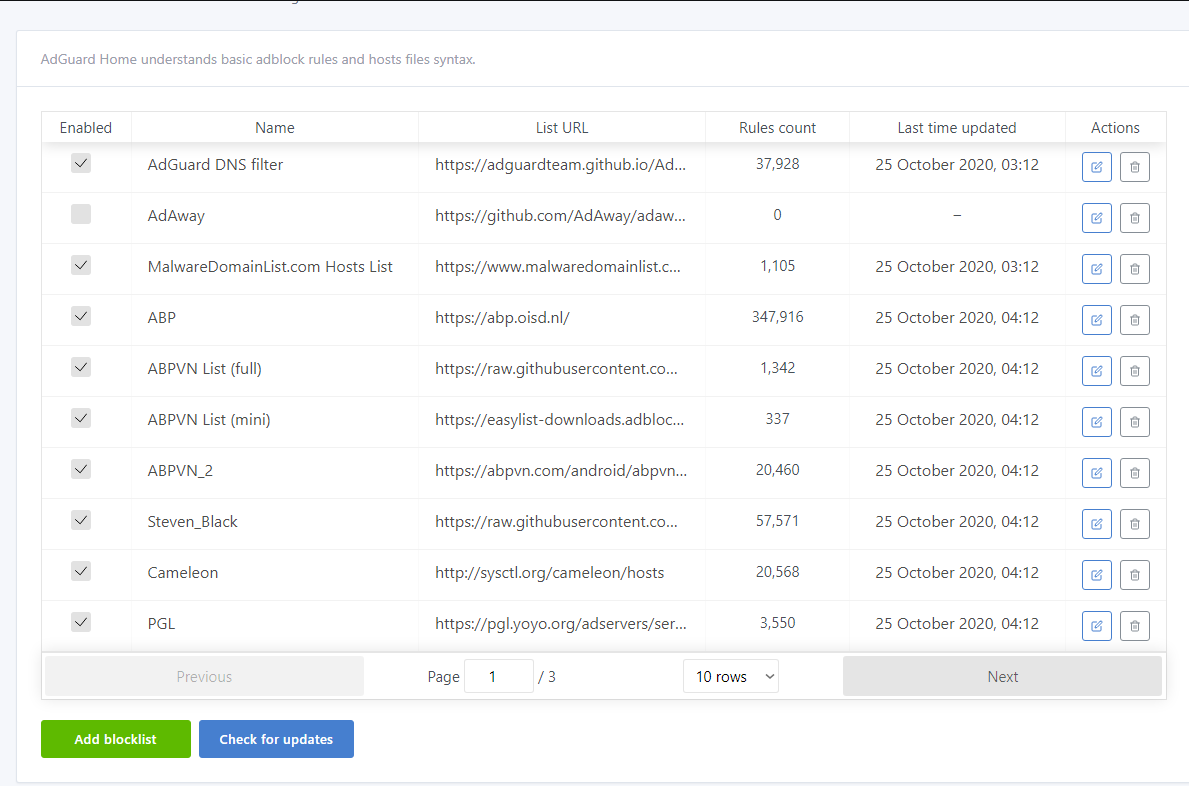Toggle the ABP enabled checkbox
Screen dimensions: 1189x786
point(81,316)
